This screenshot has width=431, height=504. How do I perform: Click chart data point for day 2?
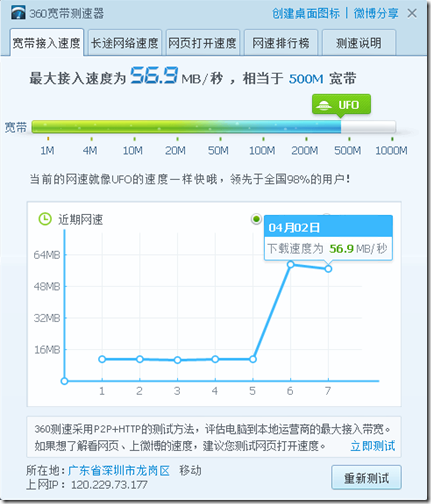(140, 359)
